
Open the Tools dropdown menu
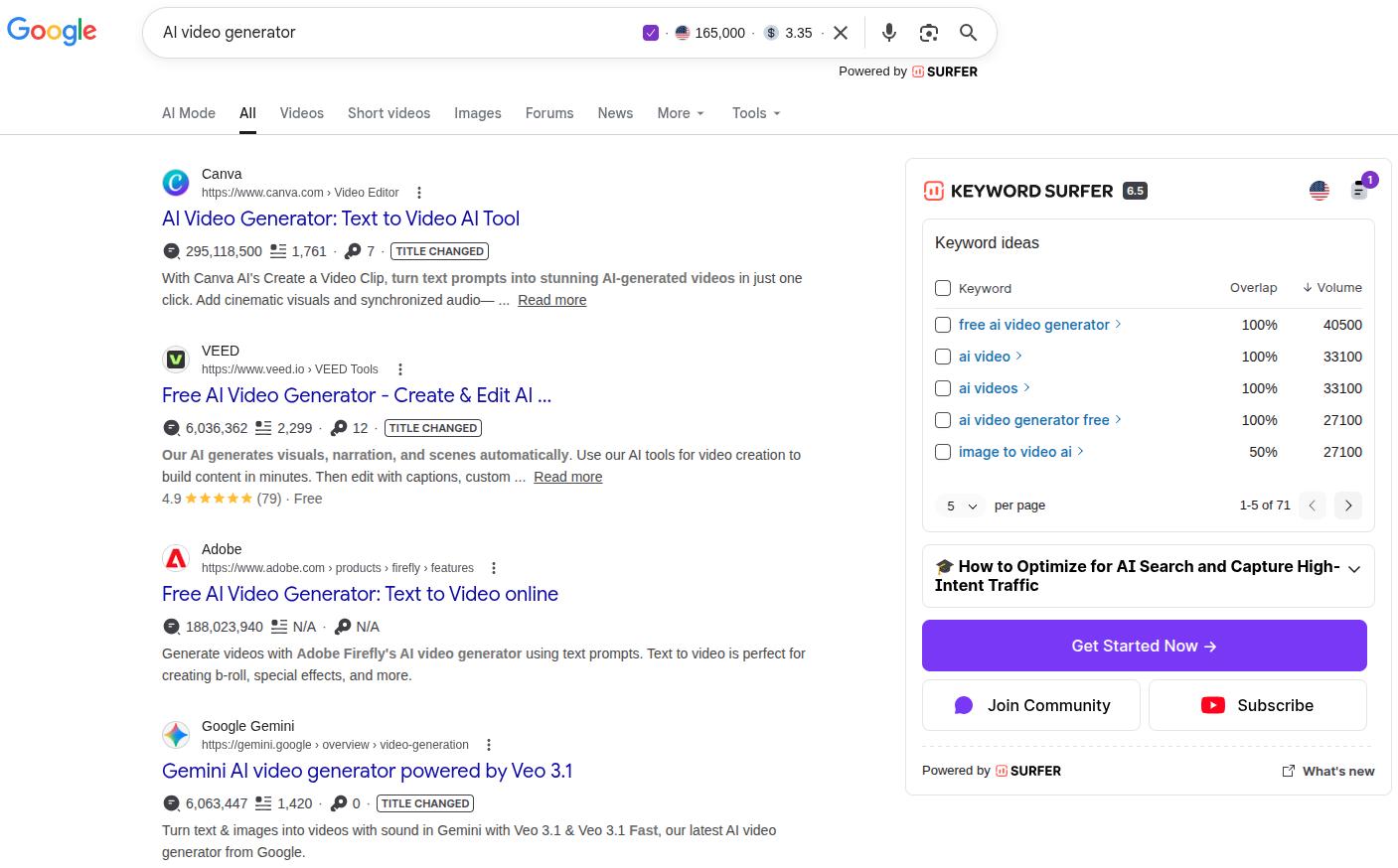(x=755, y=113)
